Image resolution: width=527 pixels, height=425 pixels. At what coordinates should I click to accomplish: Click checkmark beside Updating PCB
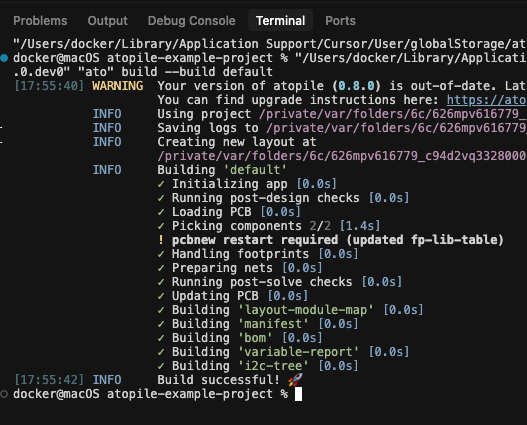[x=161, y=296]
